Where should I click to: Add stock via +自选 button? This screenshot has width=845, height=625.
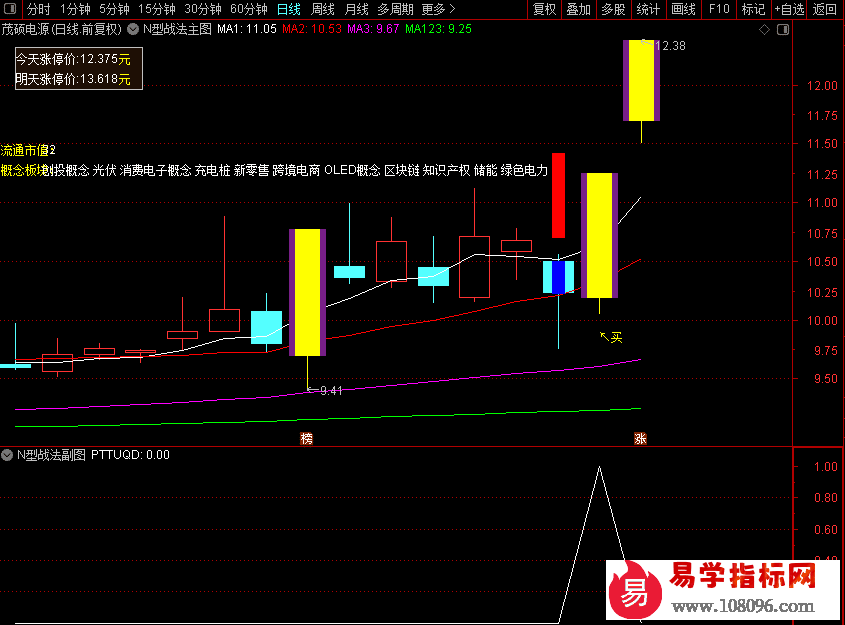789,9
